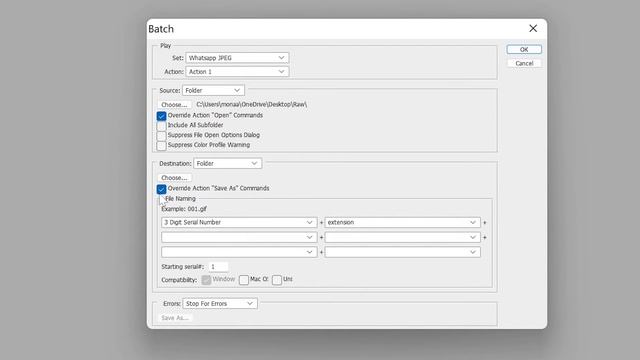Click the source folder path text
The width and height of the screenshot is (640, 360).
[251, 104]
